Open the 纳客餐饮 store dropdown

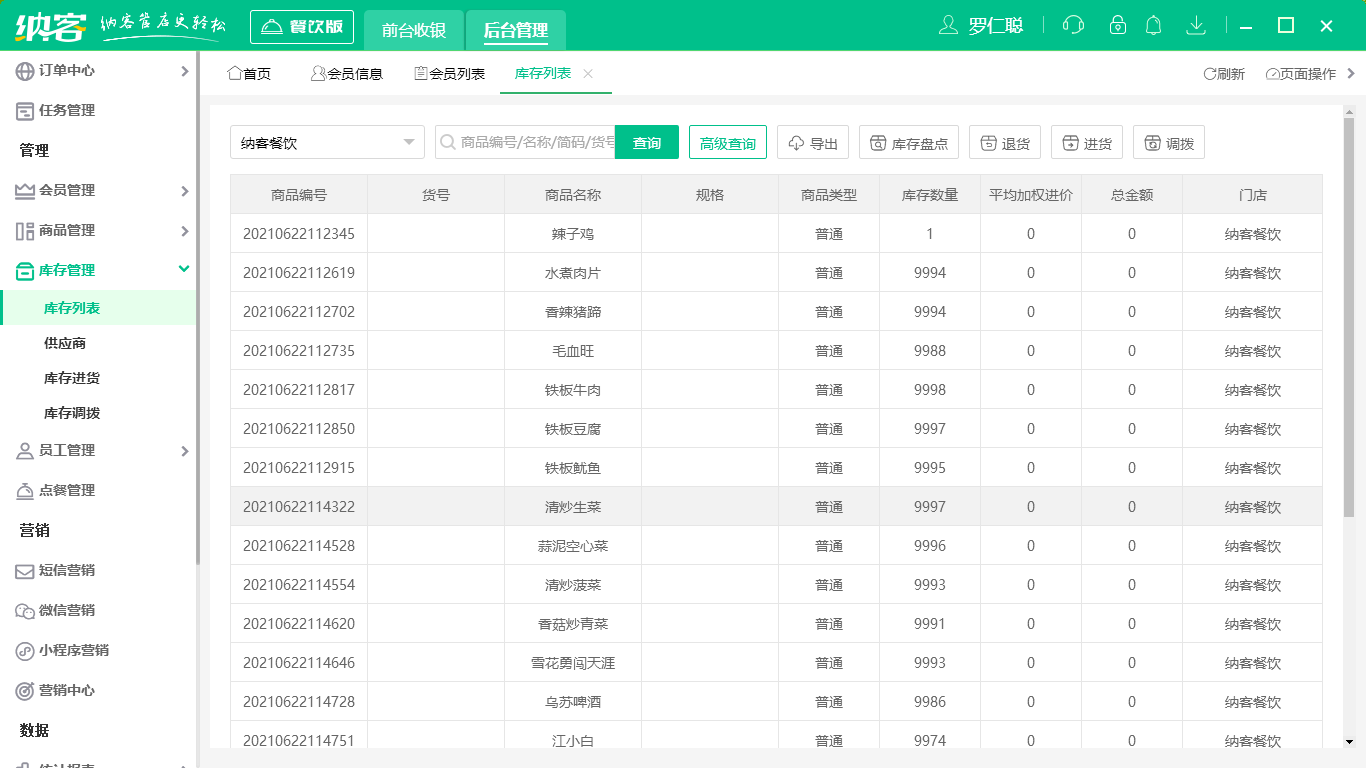coord(327,142)
